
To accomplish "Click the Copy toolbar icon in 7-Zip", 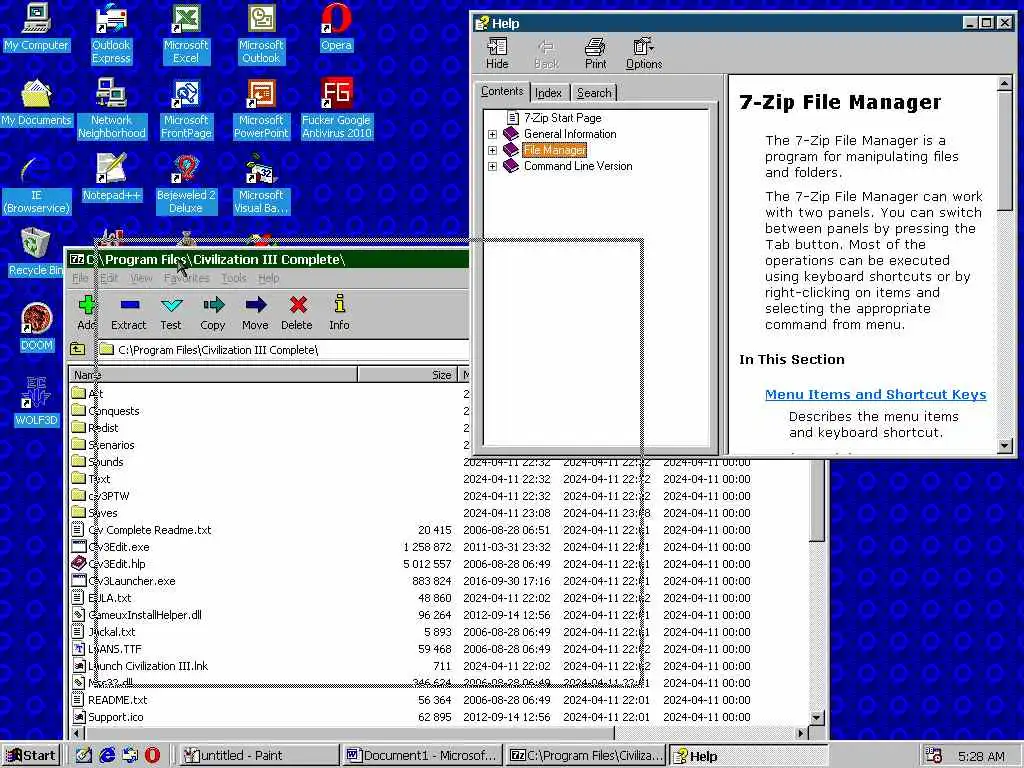I will [213, 313].
